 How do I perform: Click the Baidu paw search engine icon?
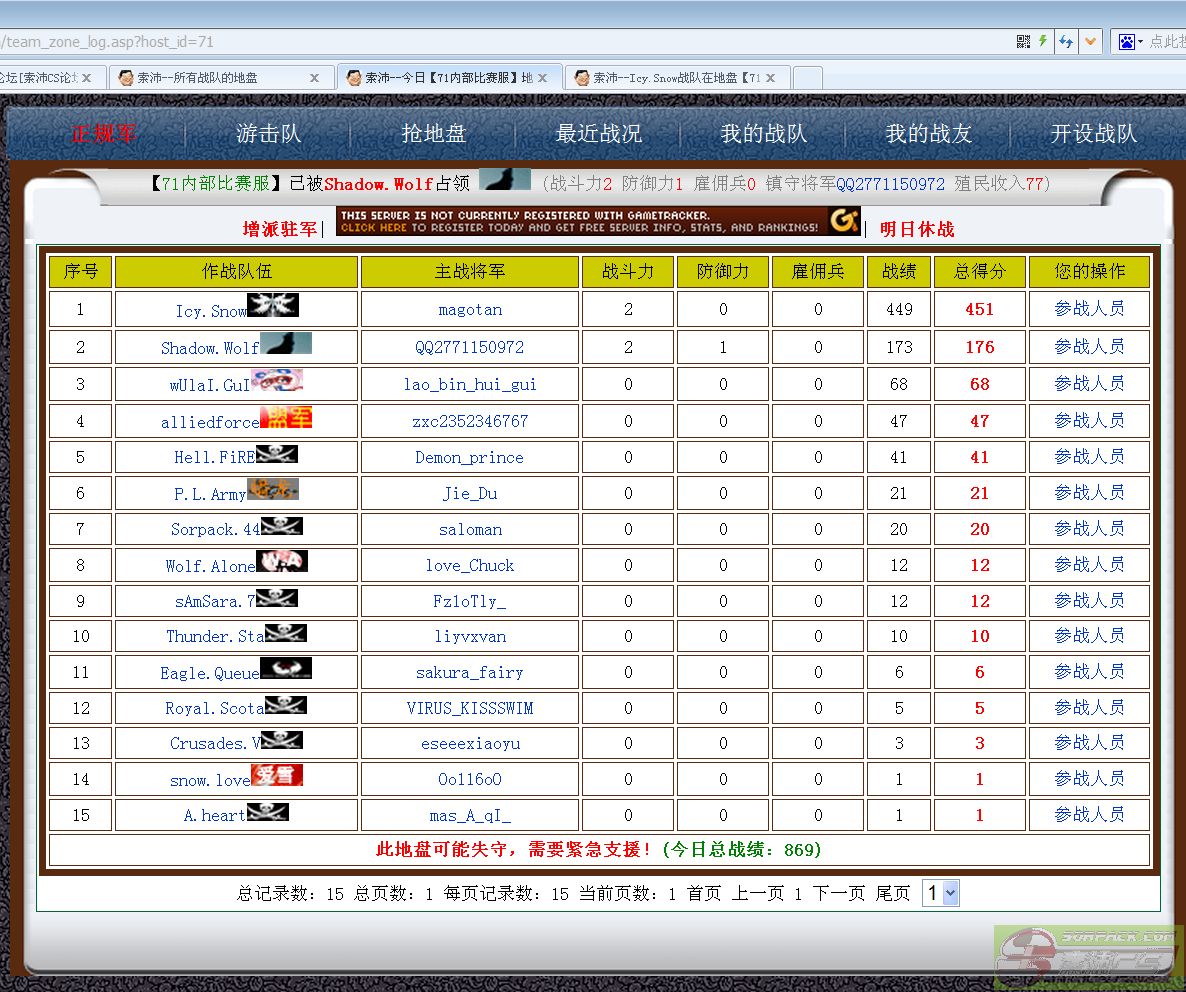point(1128,41)
